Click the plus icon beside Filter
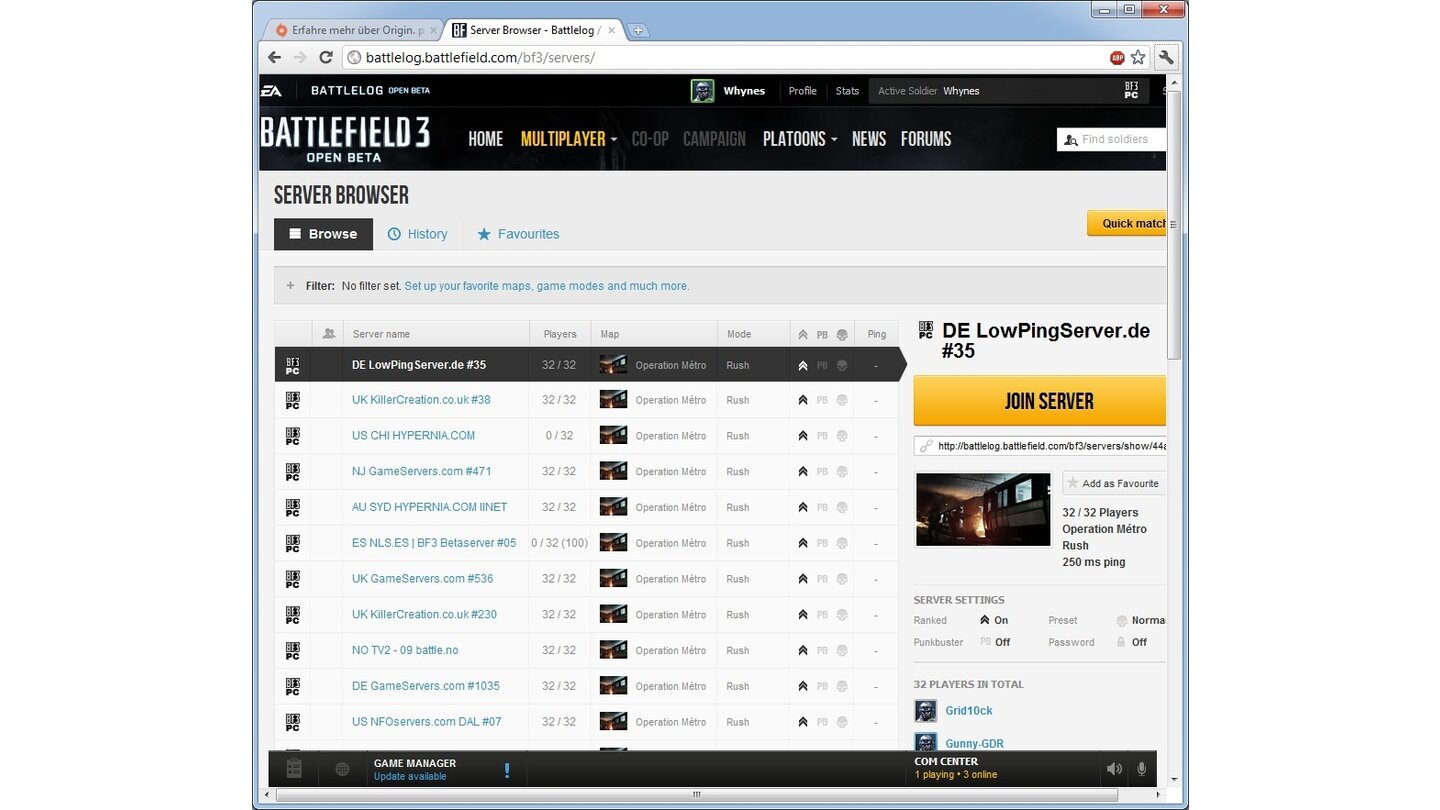The image size is (1440, 810). 290,285
